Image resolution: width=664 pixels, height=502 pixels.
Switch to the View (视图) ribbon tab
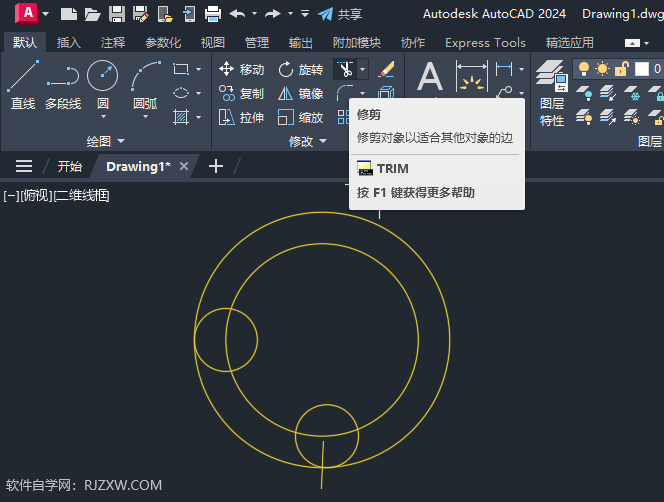click(213, 42)
